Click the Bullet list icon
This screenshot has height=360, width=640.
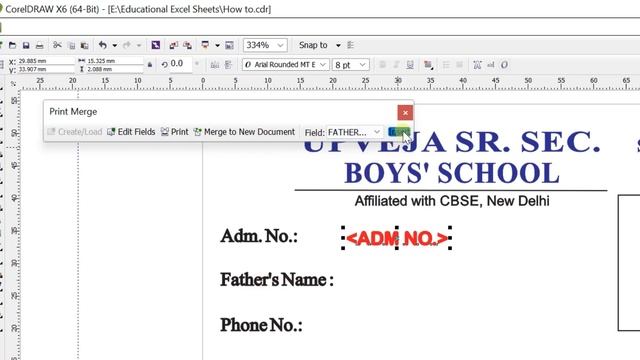coord(446,65)
